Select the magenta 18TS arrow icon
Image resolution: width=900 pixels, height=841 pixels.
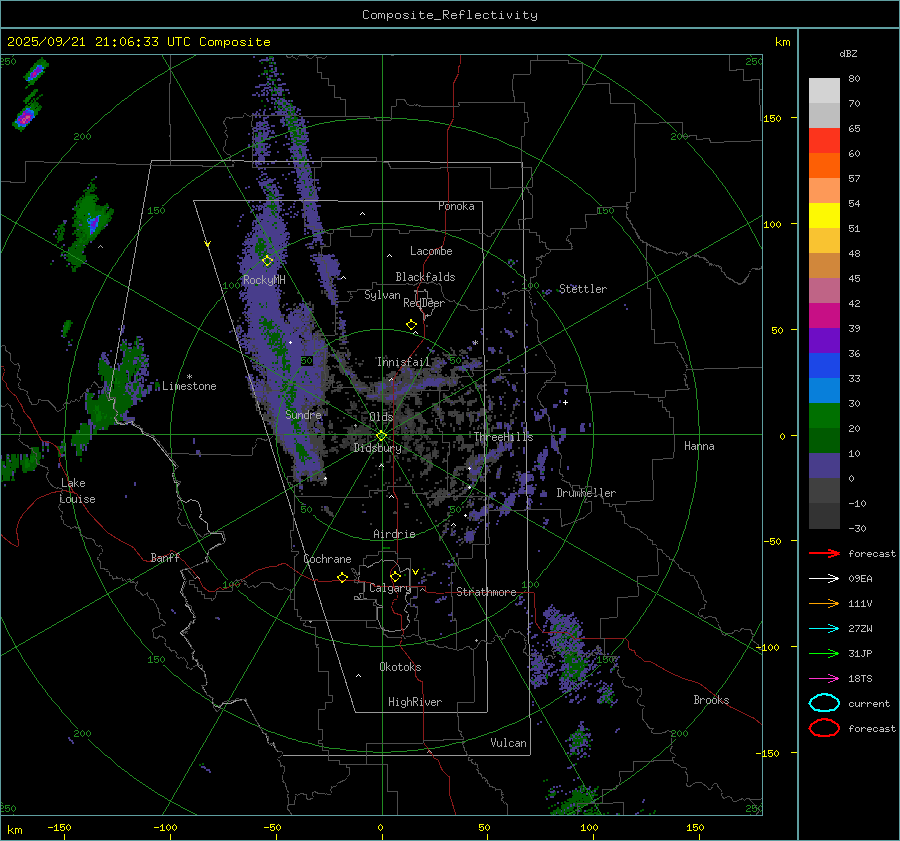point(824,678)
